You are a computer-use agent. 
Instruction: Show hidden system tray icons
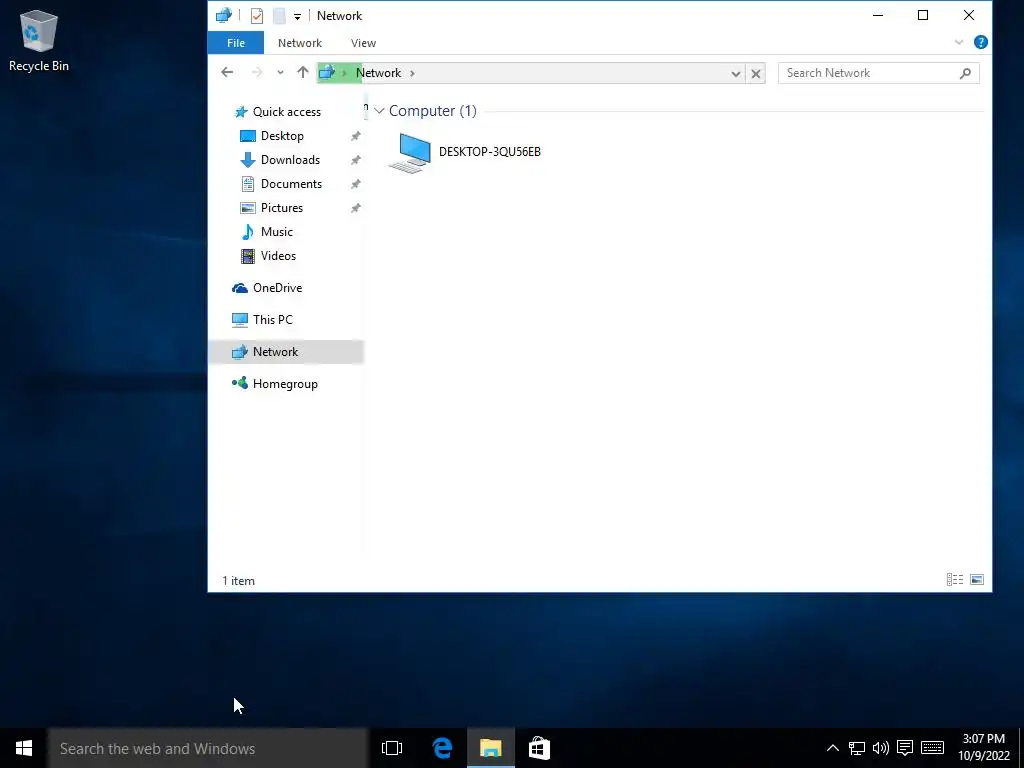(833, 748)
